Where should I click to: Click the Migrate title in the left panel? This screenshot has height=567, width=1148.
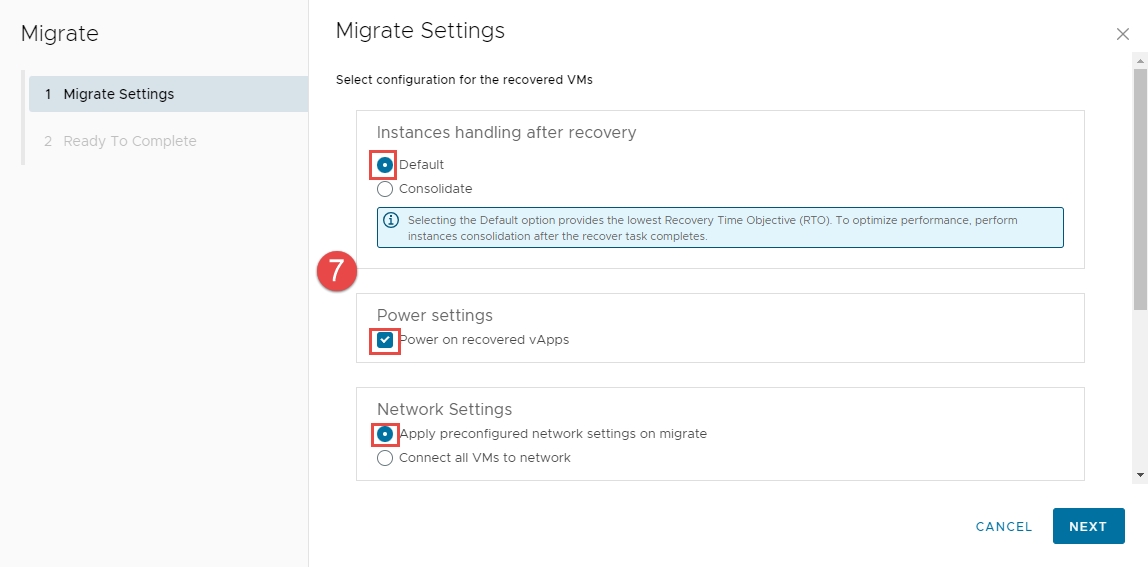coord(60,34)
